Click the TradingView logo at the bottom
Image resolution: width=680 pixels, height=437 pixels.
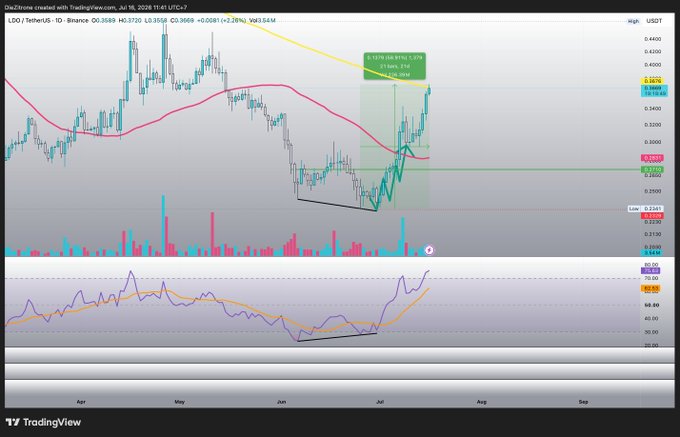point(43,422)
